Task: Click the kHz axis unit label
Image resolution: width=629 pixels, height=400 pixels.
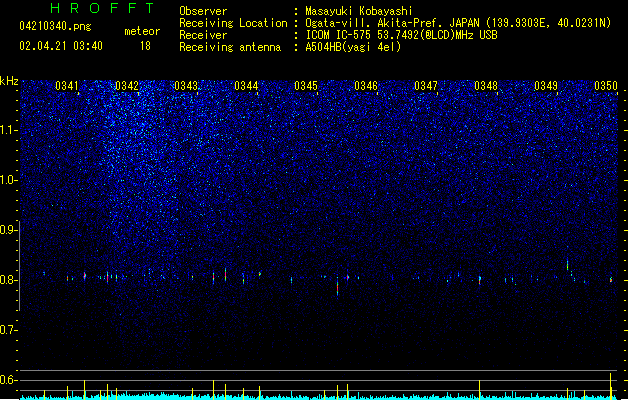Action: pos(9,81)
